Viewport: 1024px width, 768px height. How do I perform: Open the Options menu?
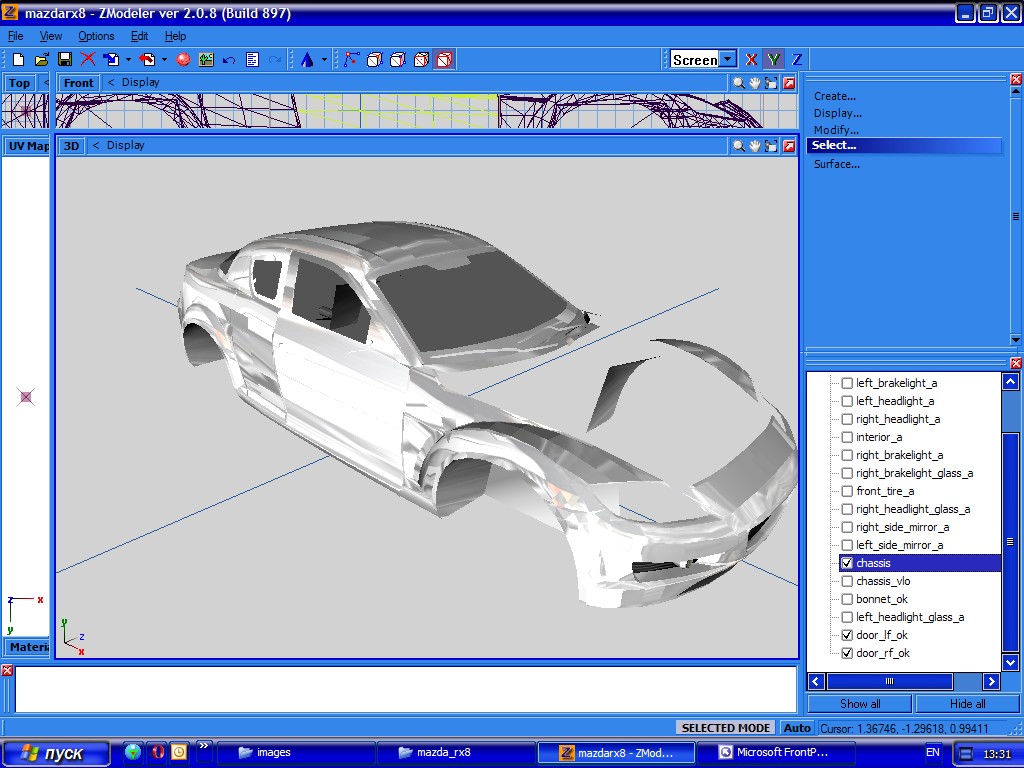(96, 36)
